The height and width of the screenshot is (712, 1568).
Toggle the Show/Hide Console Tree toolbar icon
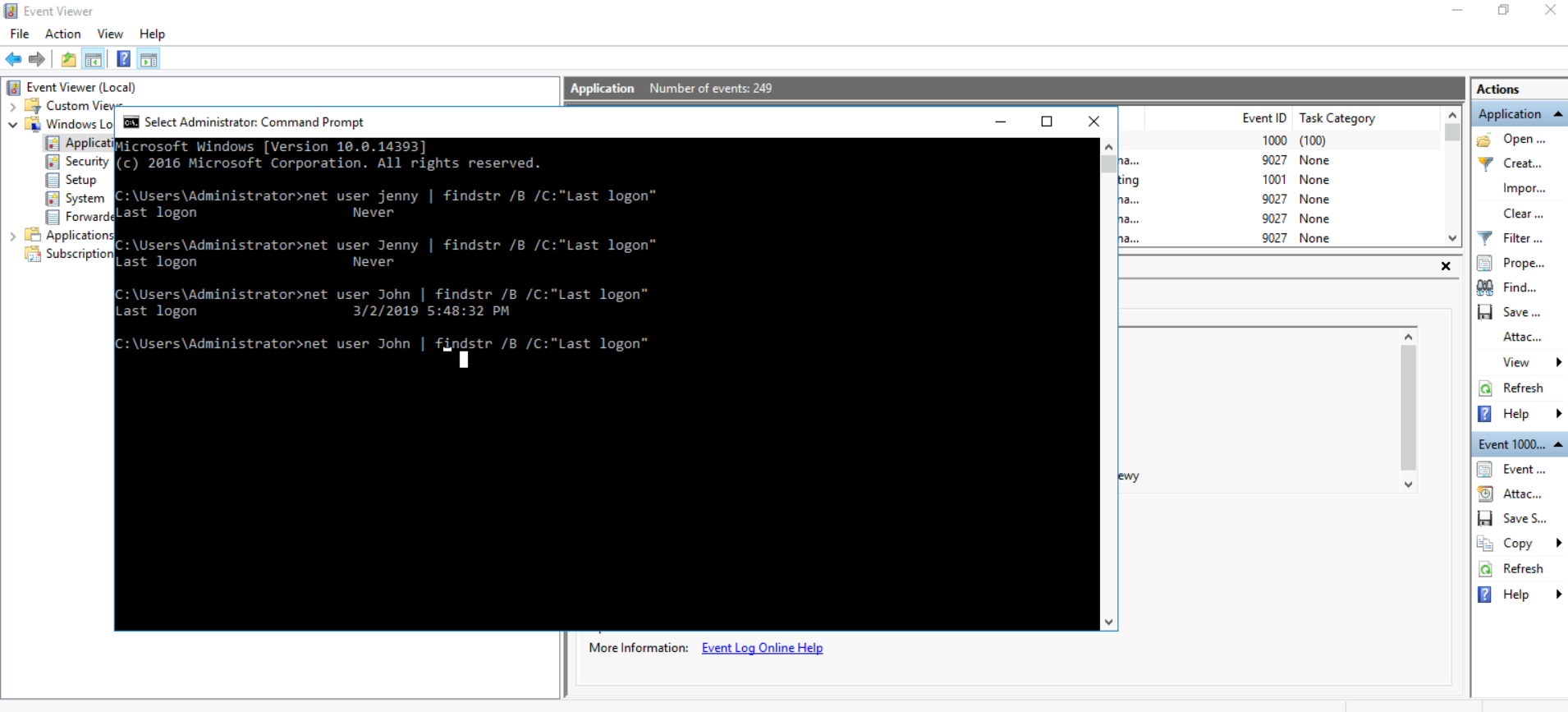pos(94,59)
